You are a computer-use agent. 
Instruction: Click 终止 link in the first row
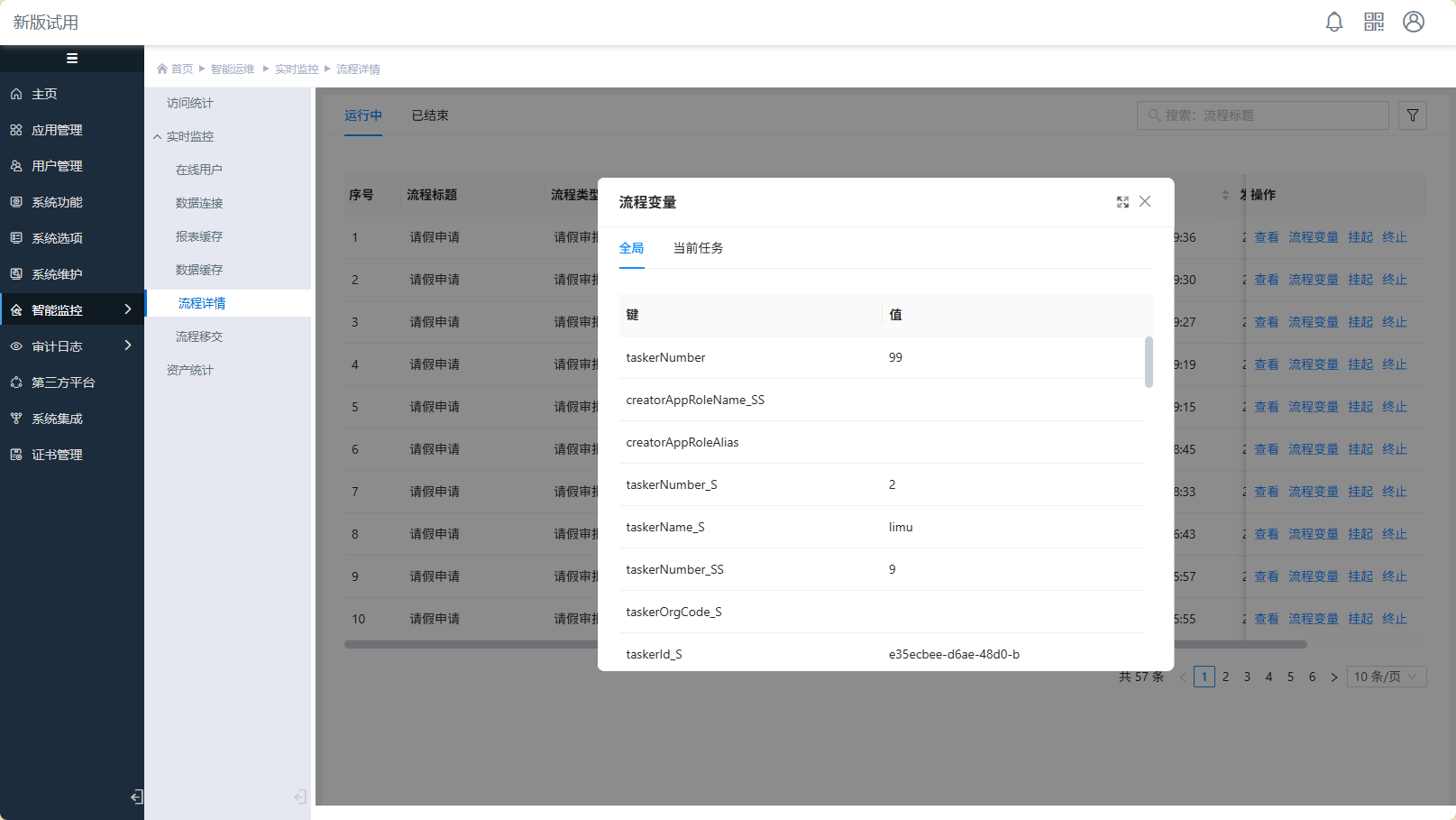pyautogui.click(x=1394, y=237)
